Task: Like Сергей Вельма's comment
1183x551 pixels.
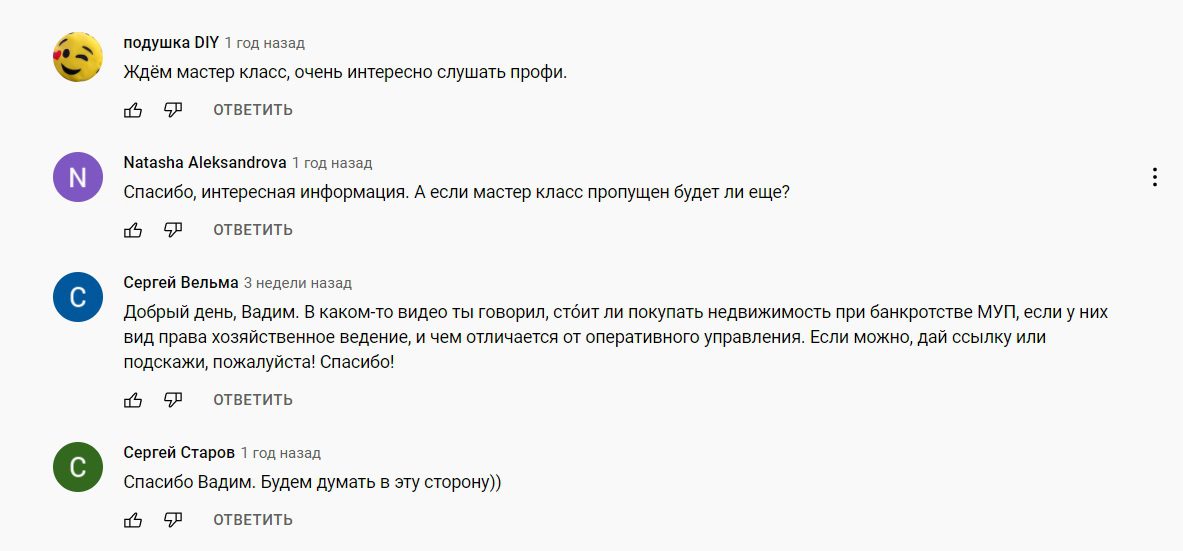Action: click(133, 400)
